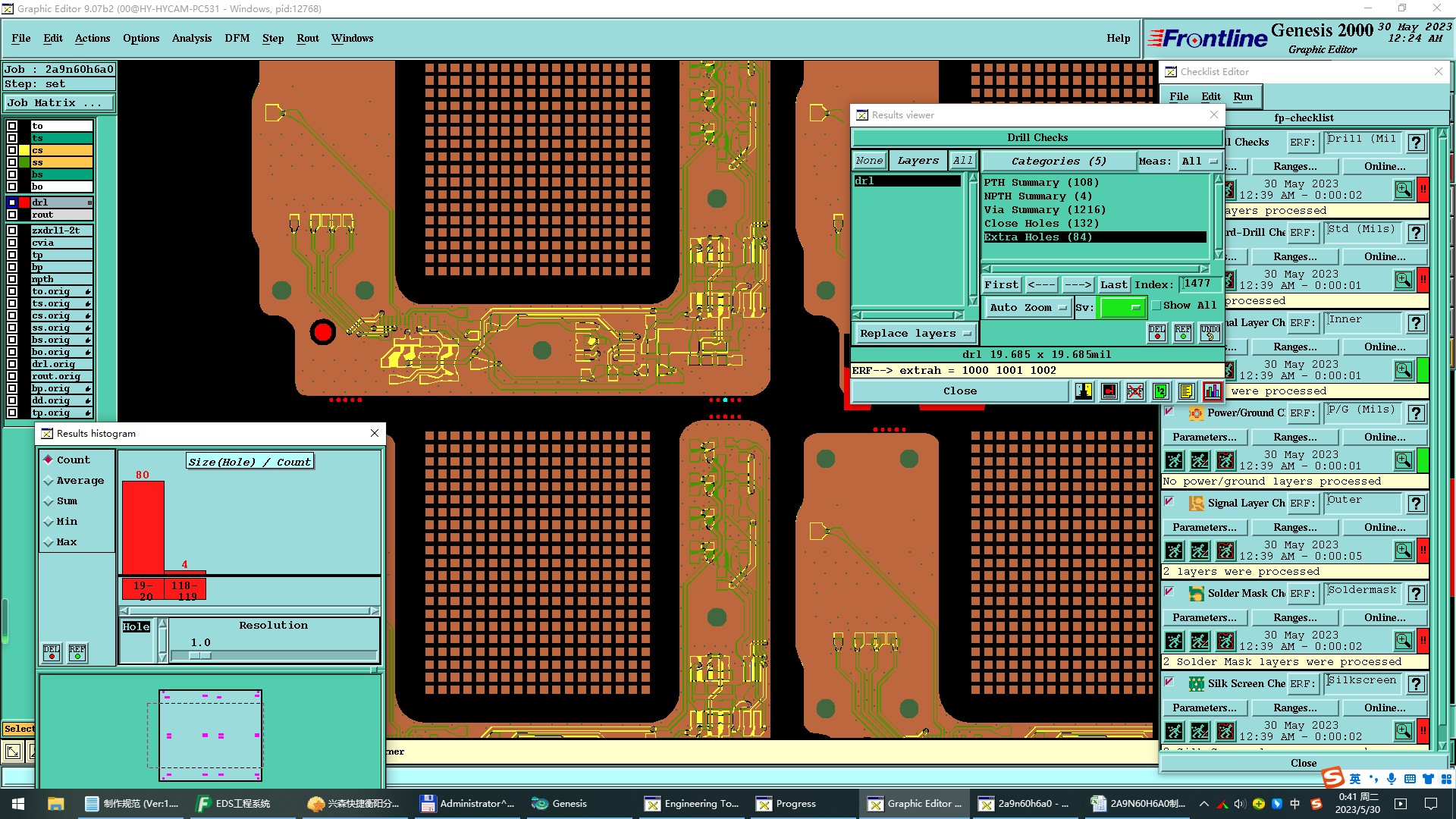This screenshot has height=819, width=1456.
Task: Click the DEL icon in Results viewer
Action: tap(1156, 333)
